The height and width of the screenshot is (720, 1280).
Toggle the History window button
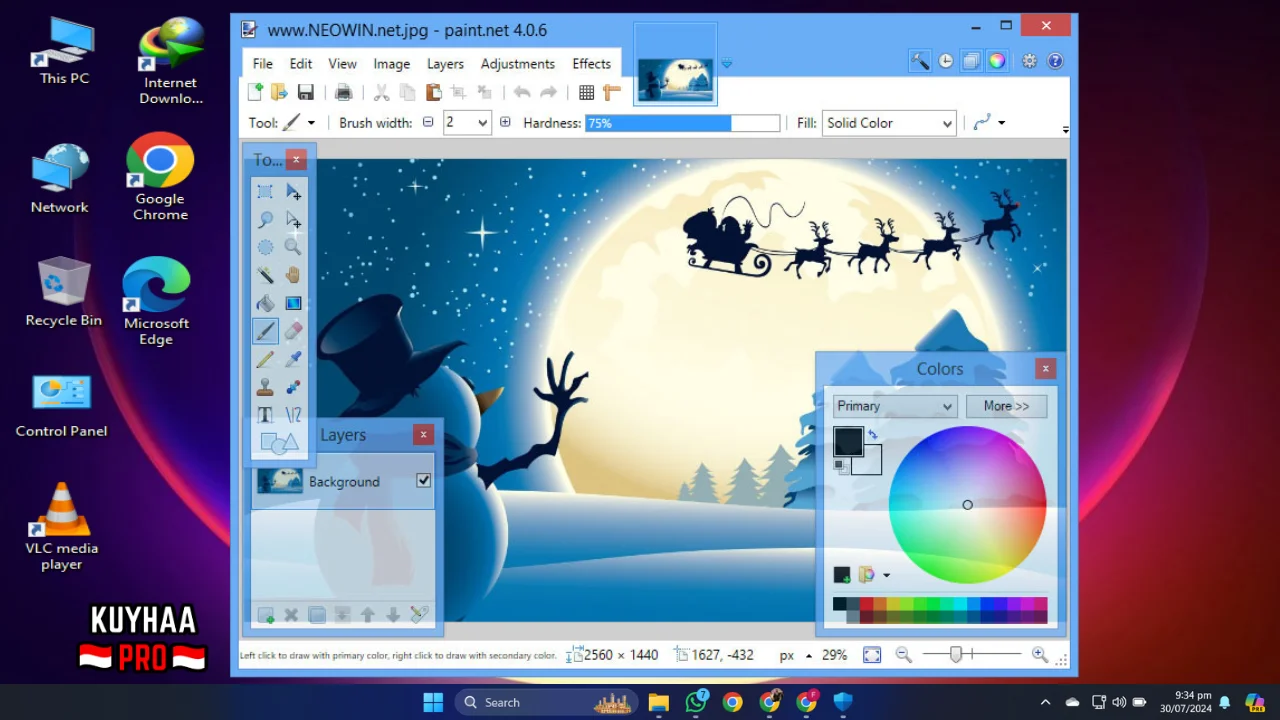[945, 61]
